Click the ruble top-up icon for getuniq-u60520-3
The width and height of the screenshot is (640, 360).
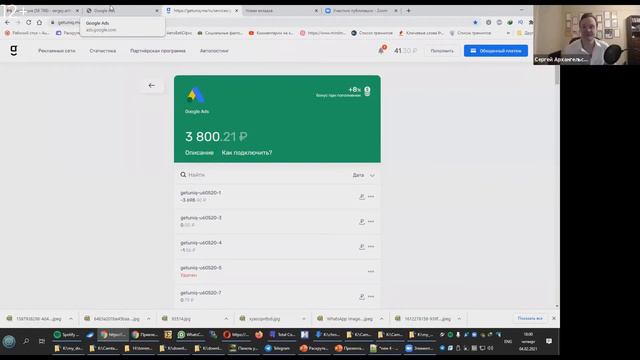(x=362, y=222)
